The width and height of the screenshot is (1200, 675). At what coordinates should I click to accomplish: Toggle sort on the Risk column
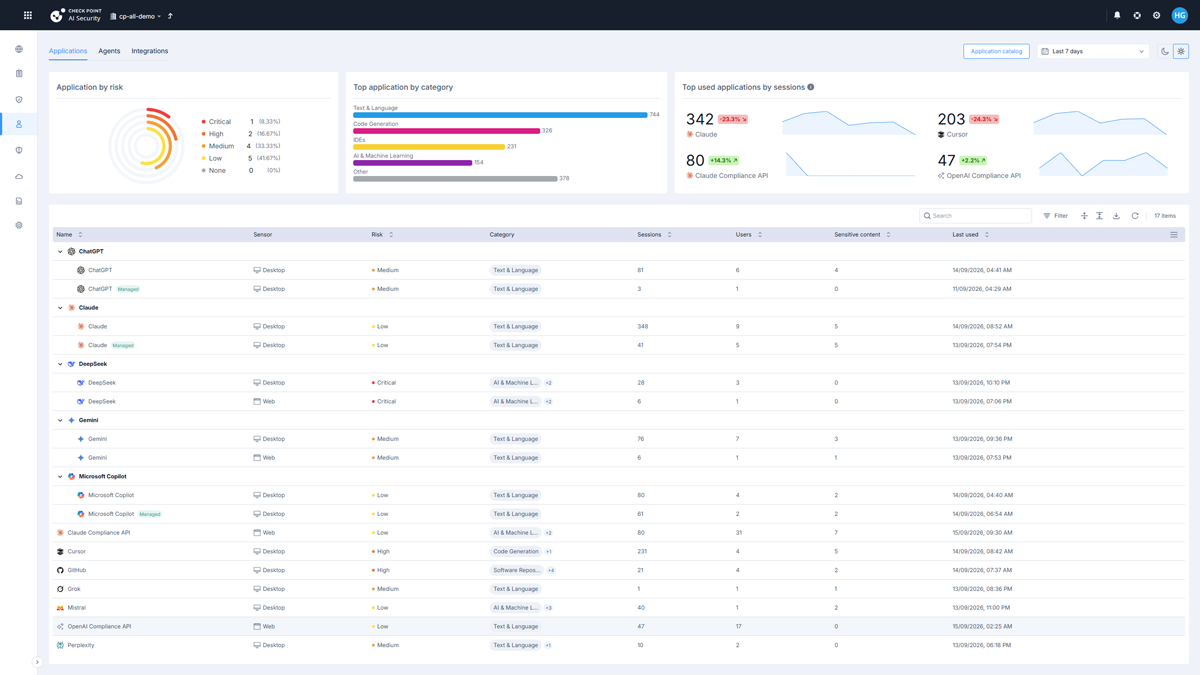click(391, 235)
